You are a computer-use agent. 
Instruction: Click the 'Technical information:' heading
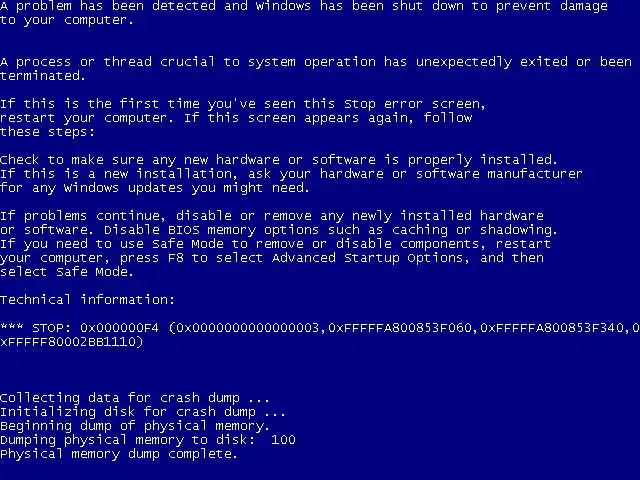[x=87, y=300]
